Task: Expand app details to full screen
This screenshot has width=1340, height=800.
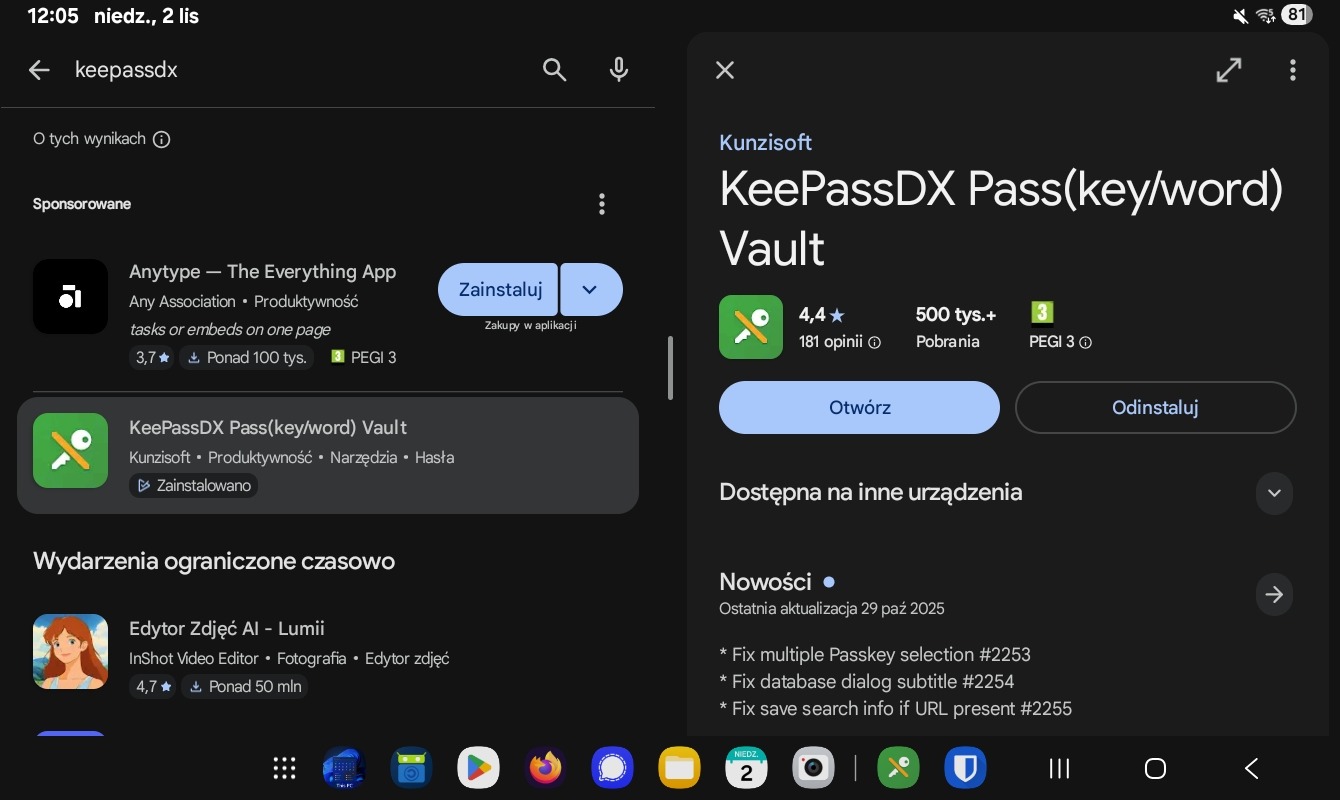Action: [x=1228, y=70]
